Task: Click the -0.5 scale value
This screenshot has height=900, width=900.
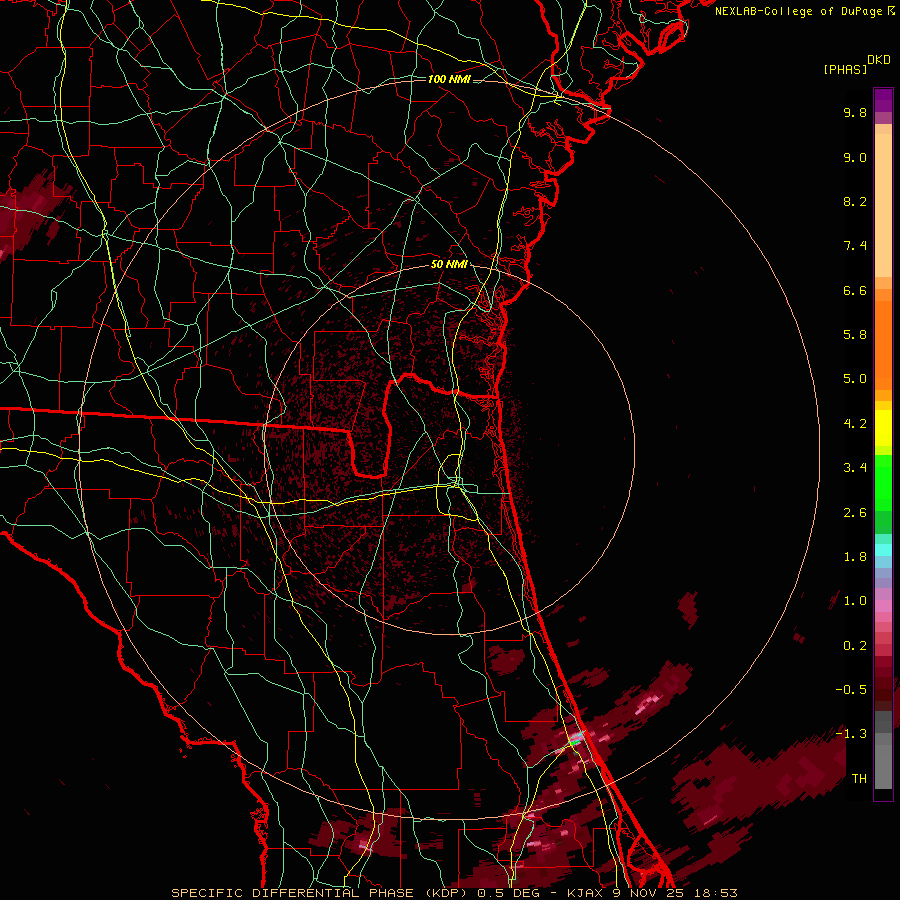Action: (851, 690)
